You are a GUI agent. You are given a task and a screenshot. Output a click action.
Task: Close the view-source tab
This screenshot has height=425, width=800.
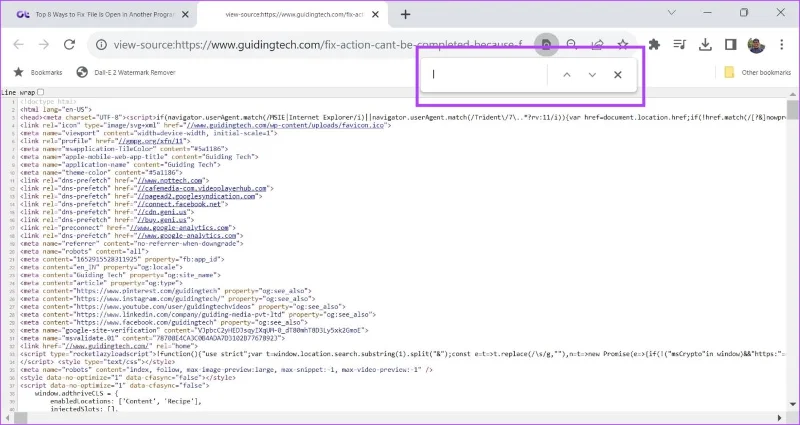click(375, 15)
